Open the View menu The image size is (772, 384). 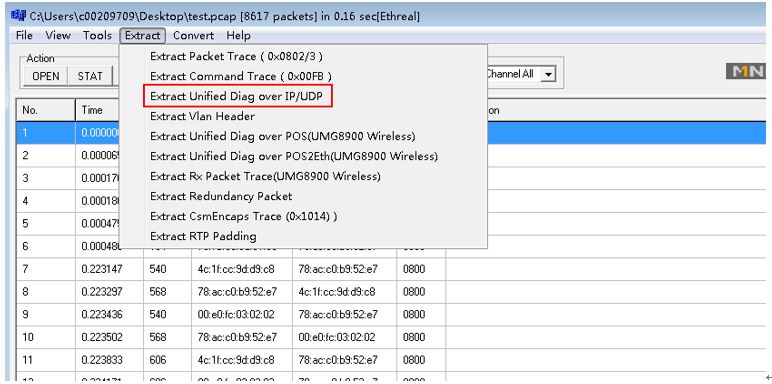[x=58, y=35]
